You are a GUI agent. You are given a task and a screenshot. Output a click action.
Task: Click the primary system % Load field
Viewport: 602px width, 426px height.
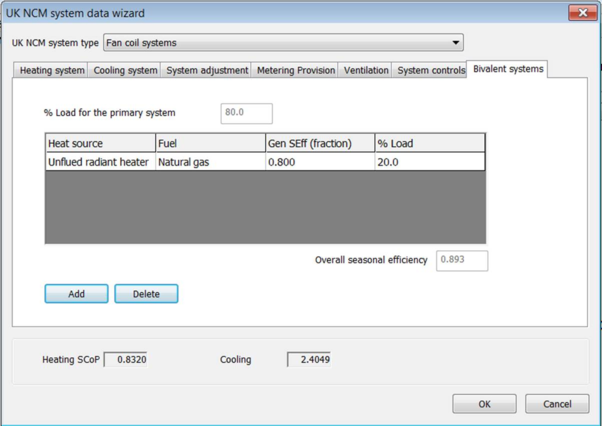[246, 112]
